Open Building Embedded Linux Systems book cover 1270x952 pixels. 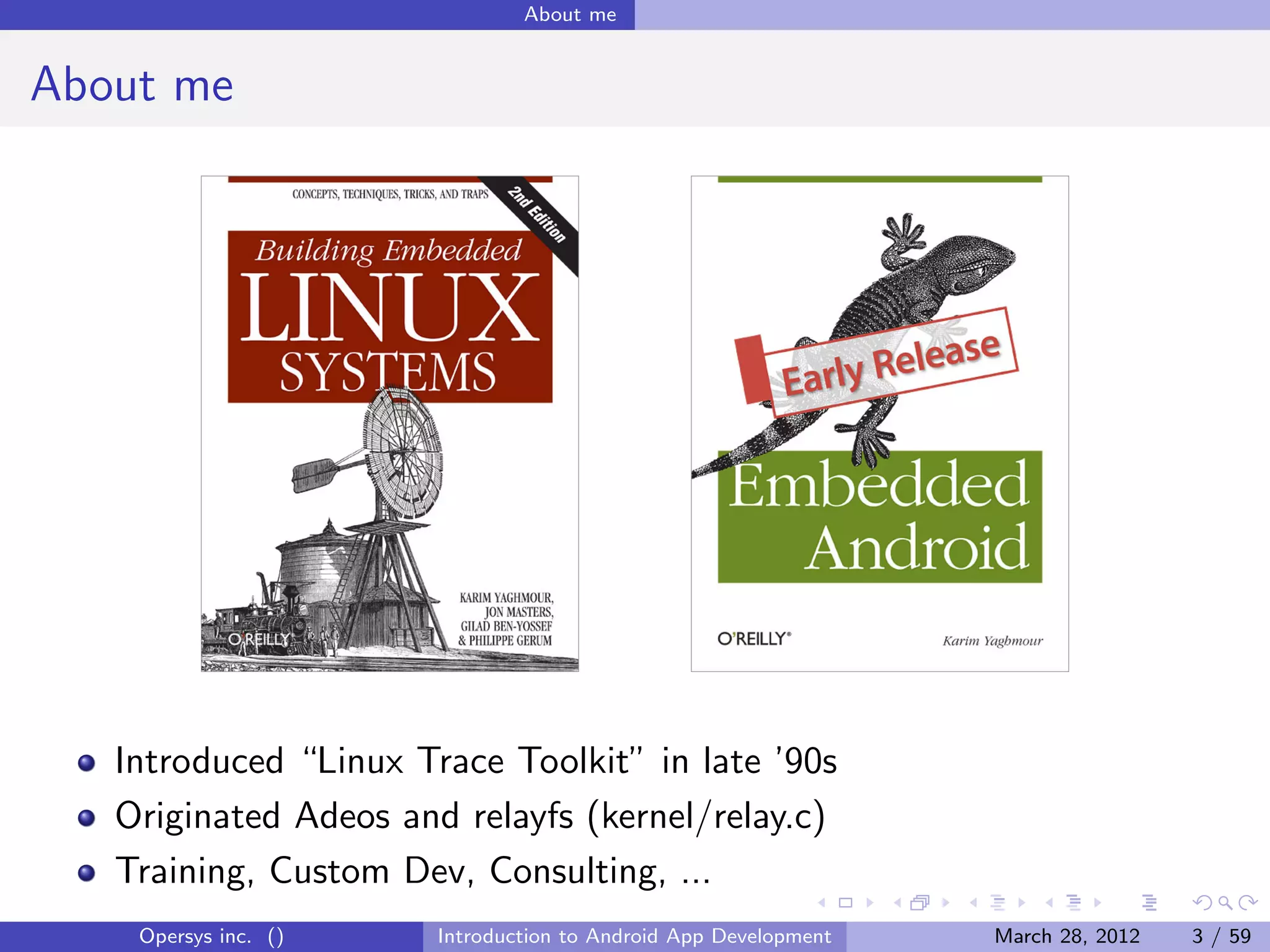[x=389, y=423]
